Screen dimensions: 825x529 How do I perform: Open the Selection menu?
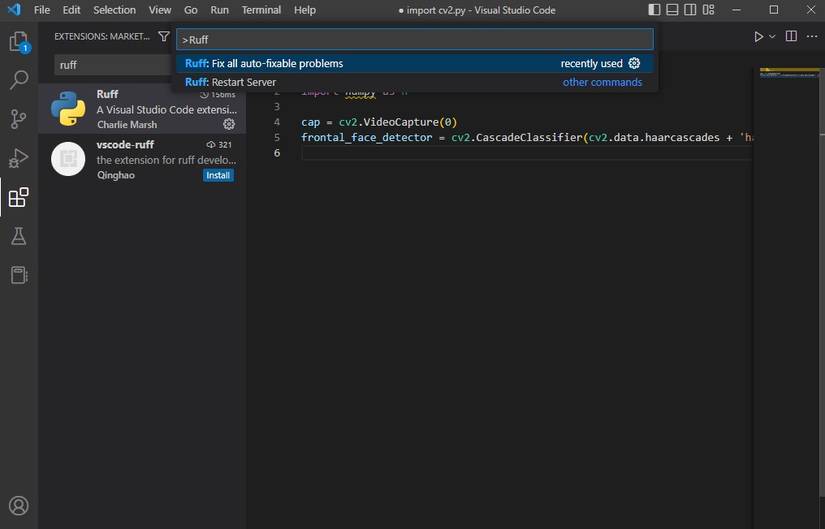click(114, 10)
